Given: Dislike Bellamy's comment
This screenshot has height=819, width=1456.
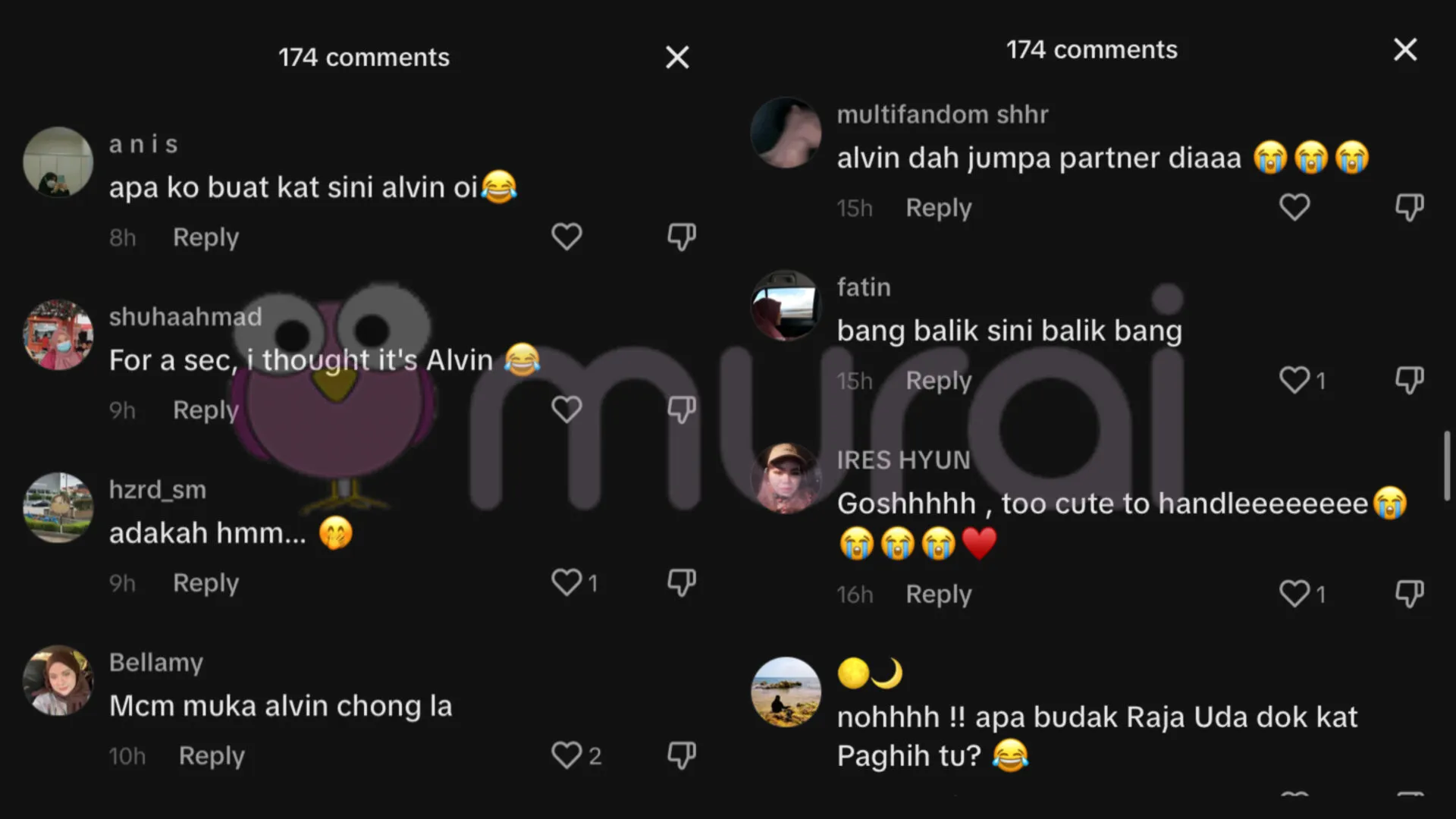Looking at the screenshot, I should 681,756.
